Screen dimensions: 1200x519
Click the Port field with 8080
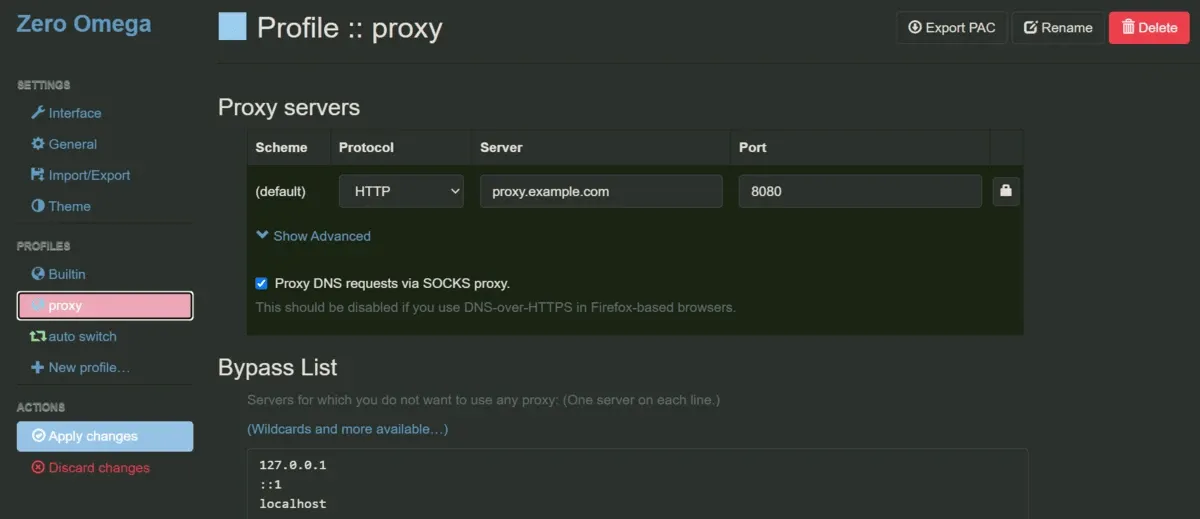point(860,191)
